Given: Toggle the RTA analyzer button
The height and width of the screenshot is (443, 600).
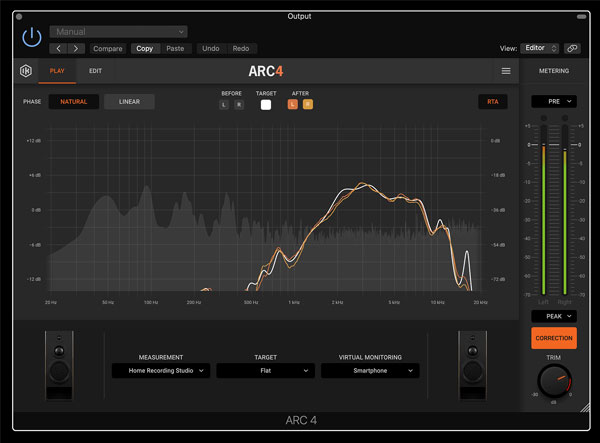Looking at the screenshot, I should (493, 102).
